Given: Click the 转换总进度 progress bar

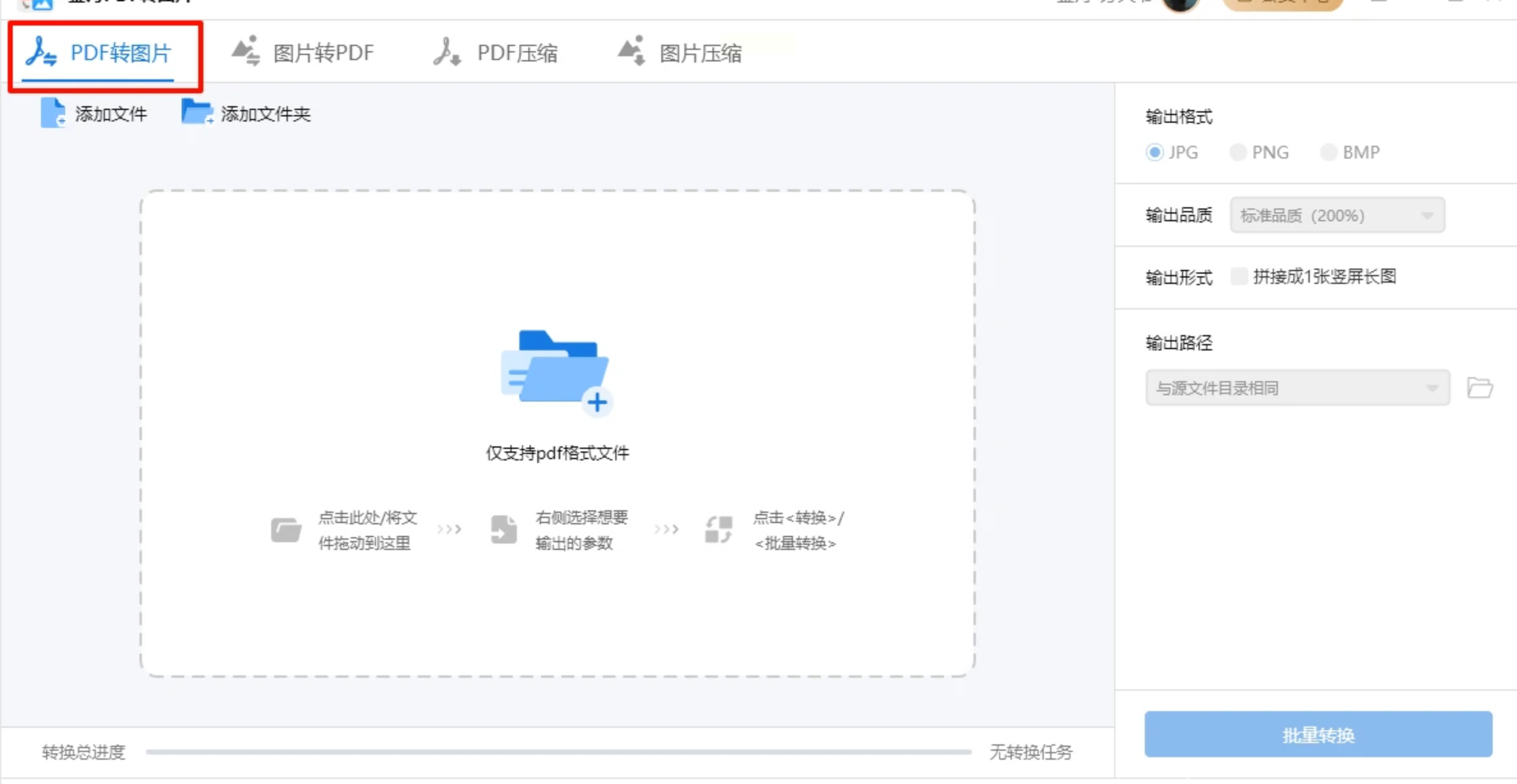Looking at the screenshot, I should (x=558, y=752).
